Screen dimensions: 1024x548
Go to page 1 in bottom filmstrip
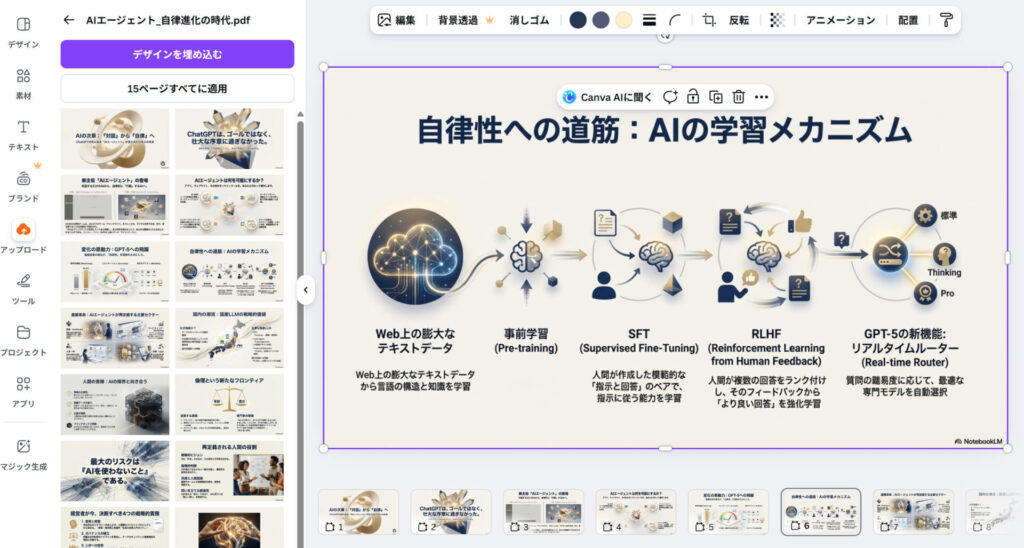click(359, 512)
